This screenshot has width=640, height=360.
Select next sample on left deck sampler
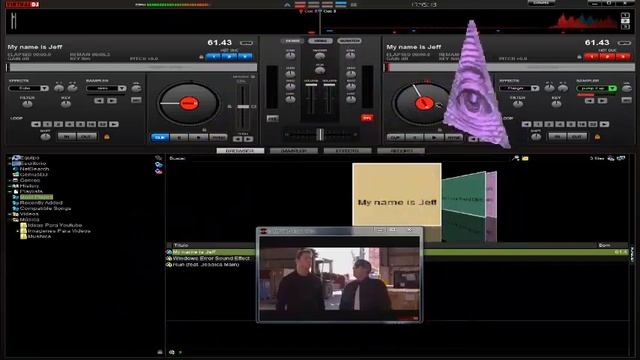pos(111,100)
